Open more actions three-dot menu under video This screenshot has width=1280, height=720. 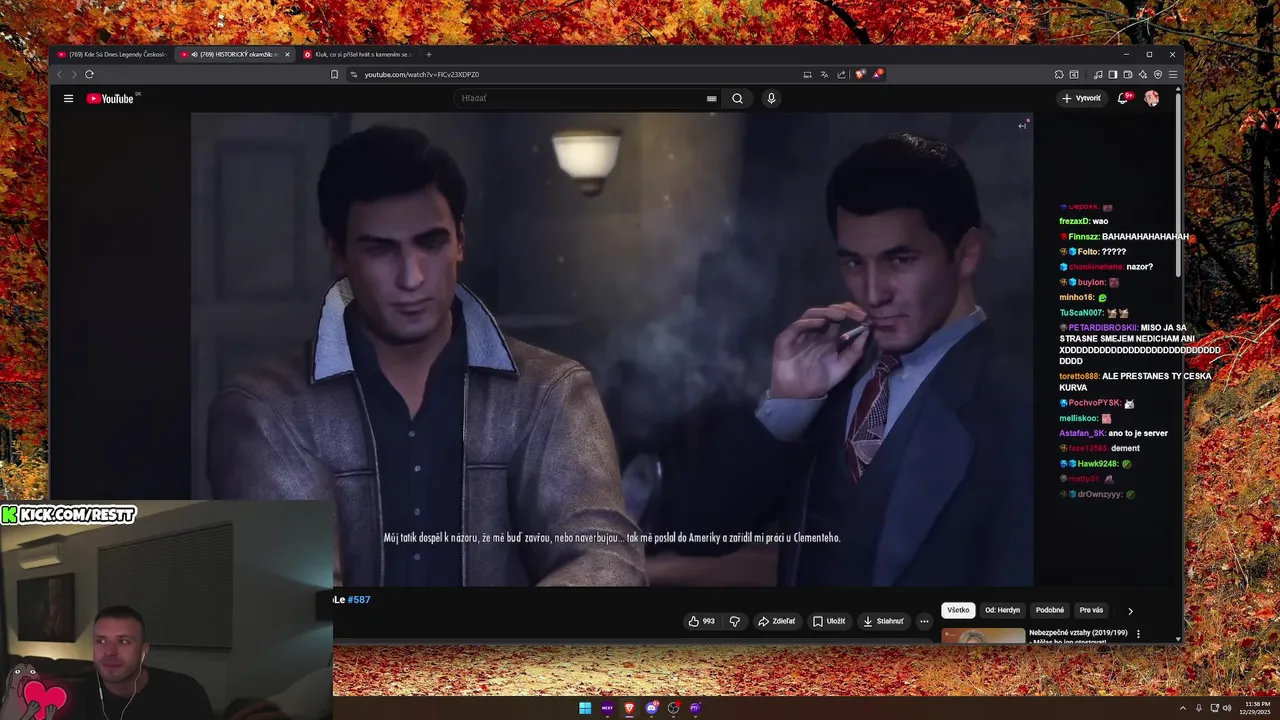click(x=924, y=621)
